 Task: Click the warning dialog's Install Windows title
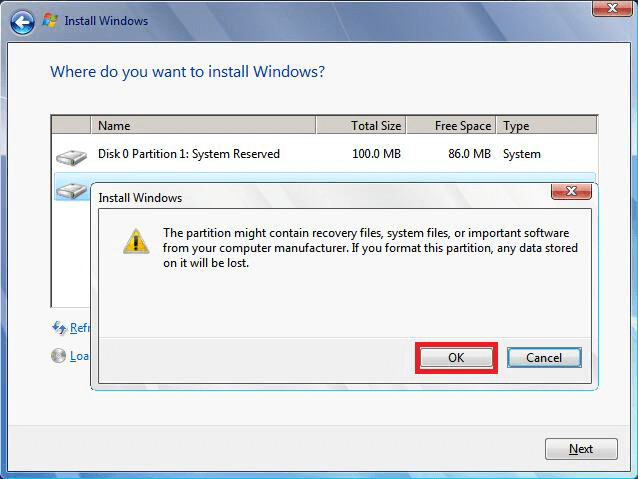click(140, 198)
